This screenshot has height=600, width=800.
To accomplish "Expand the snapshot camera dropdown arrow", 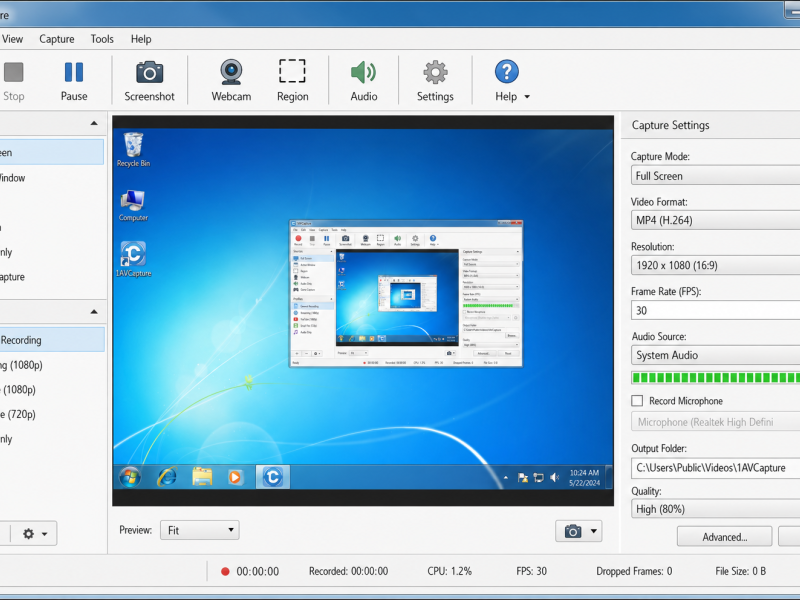I will tap(593, 531).
